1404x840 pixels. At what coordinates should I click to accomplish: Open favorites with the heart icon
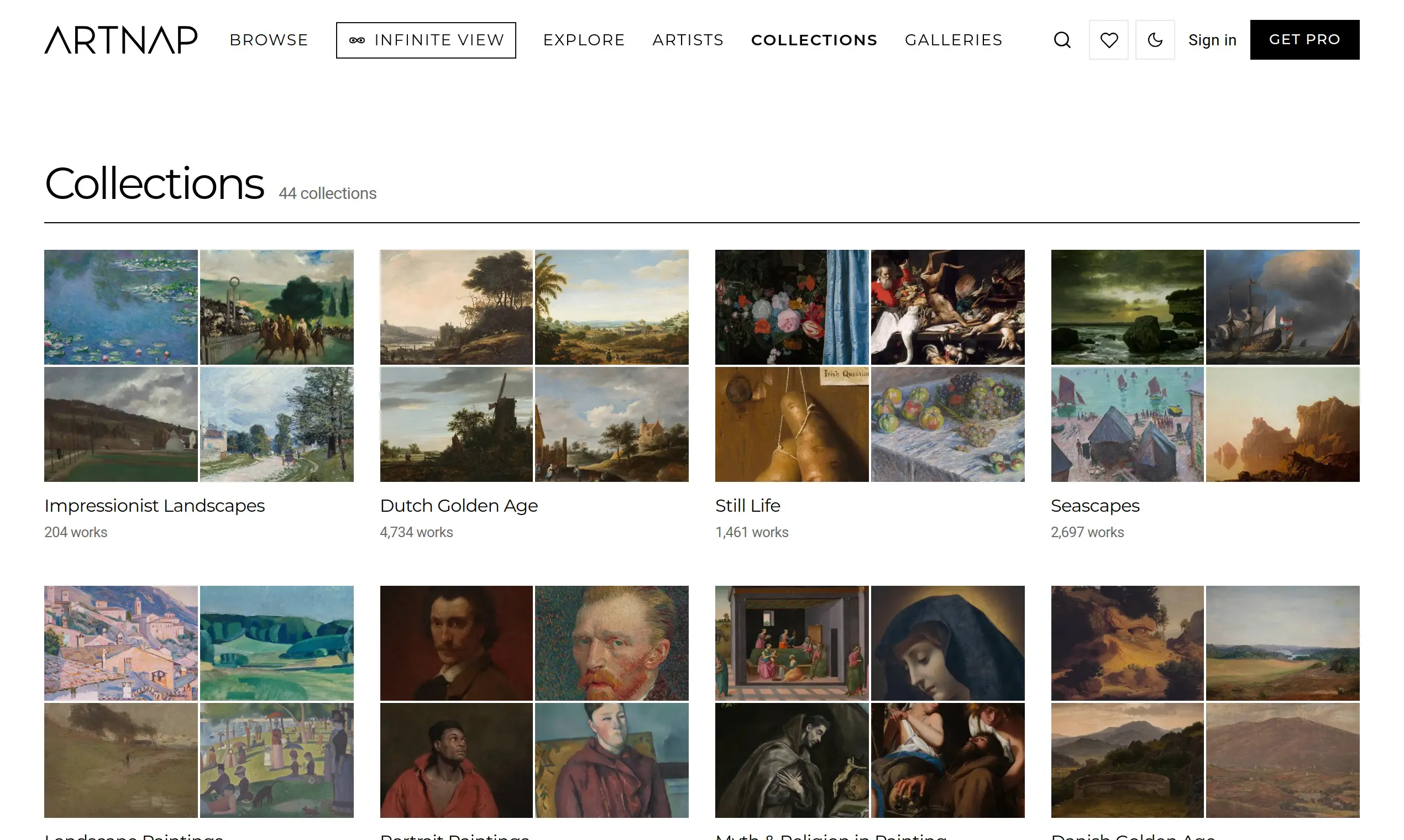point(1108,40)
